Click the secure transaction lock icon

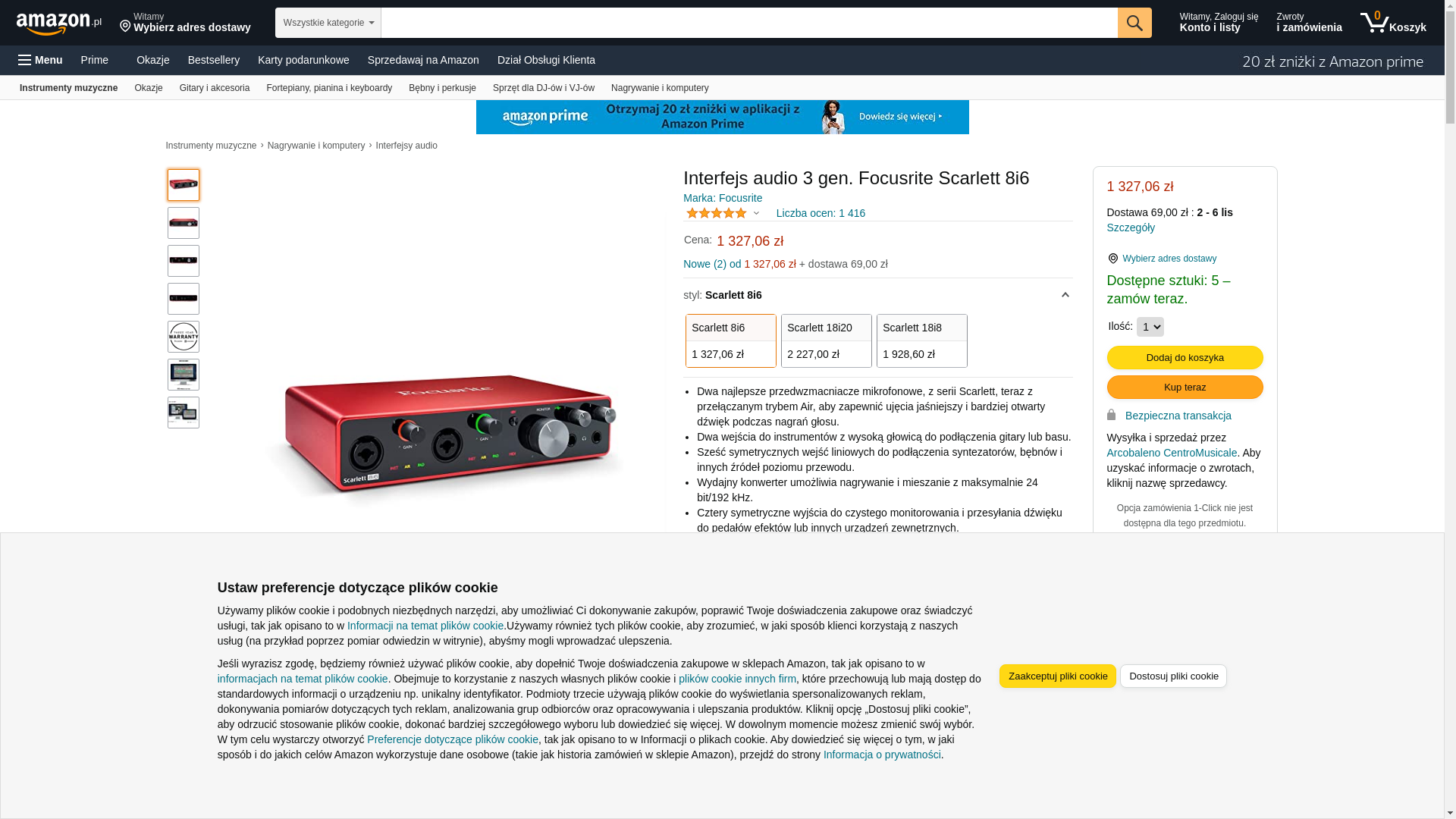(1111, 415)
